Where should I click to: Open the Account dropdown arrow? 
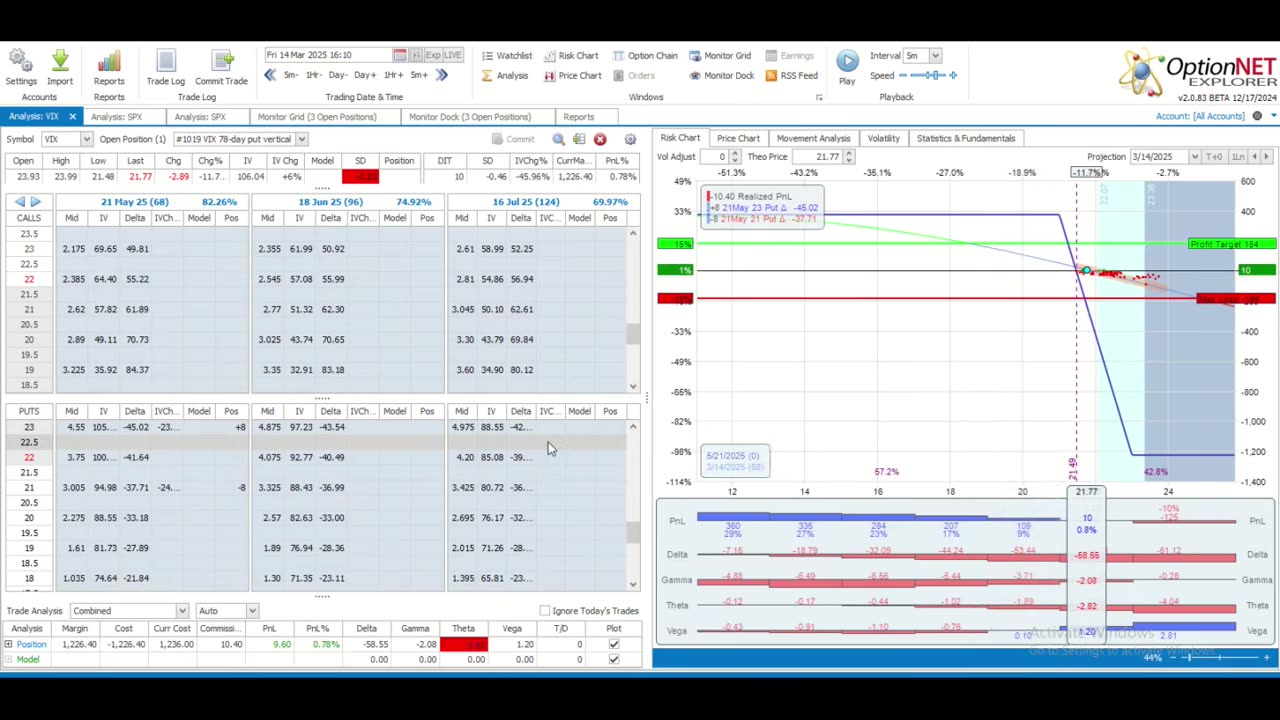(1273, 117)
